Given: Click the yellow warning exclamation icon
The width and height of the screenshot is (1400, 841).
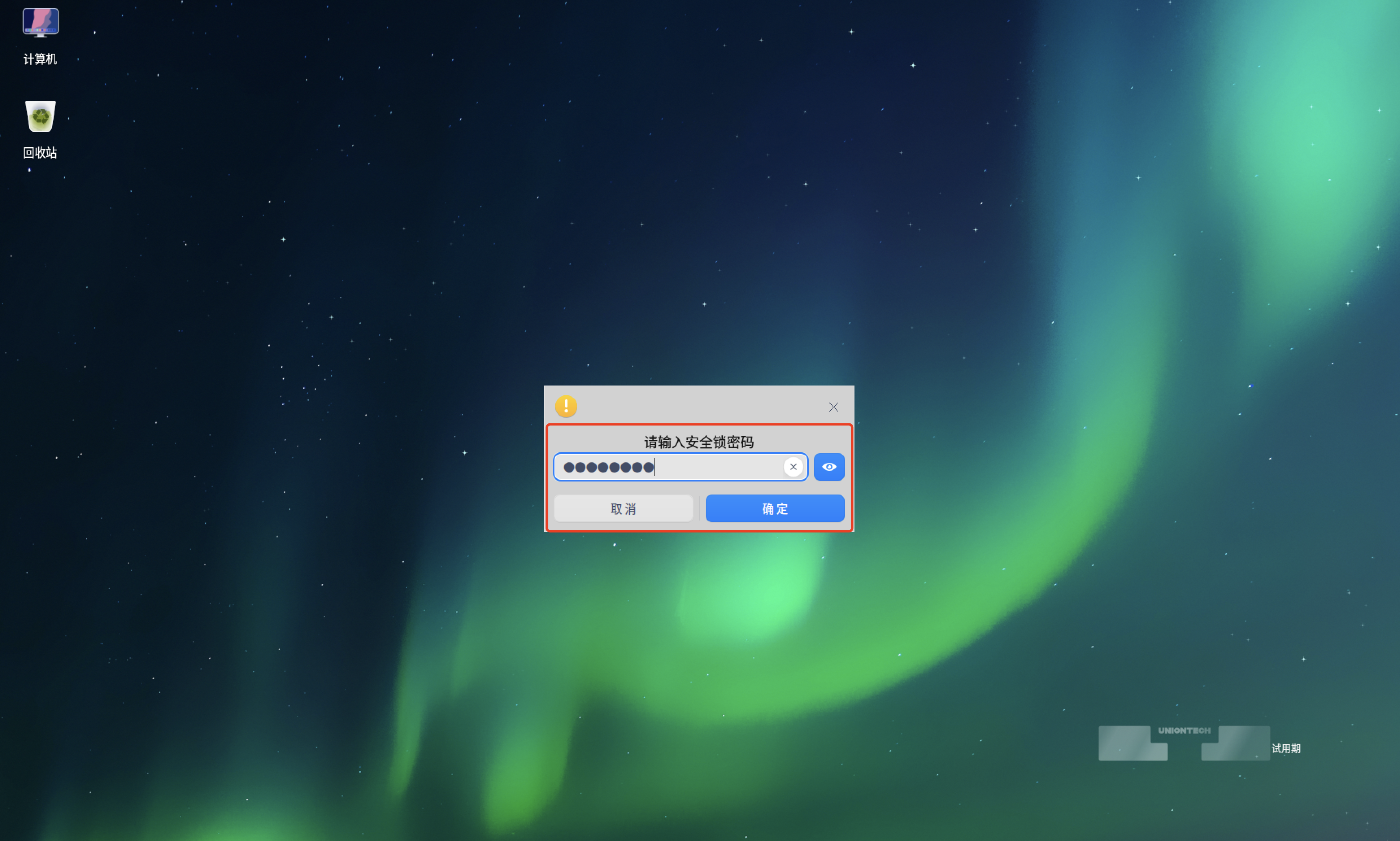Looking at the screenshot, I should pyautogui.click(x=566, y=406).
